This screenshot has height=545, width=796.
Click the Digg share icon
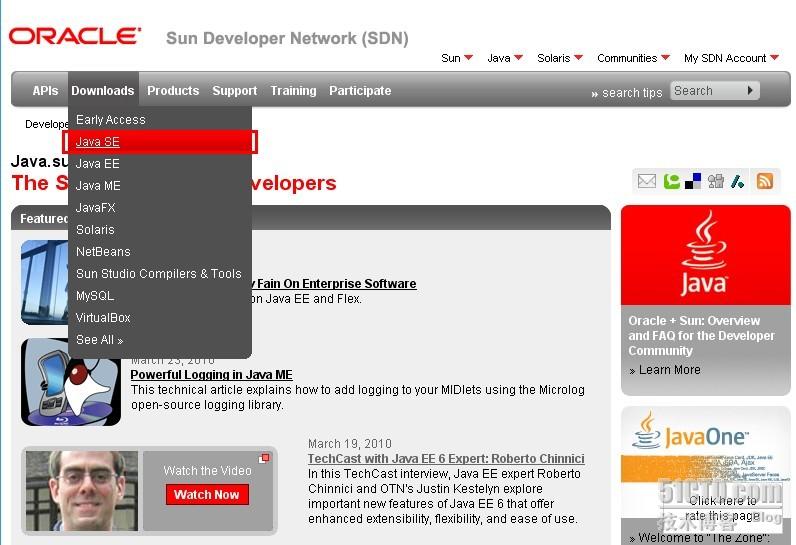[x=716, y=181]
